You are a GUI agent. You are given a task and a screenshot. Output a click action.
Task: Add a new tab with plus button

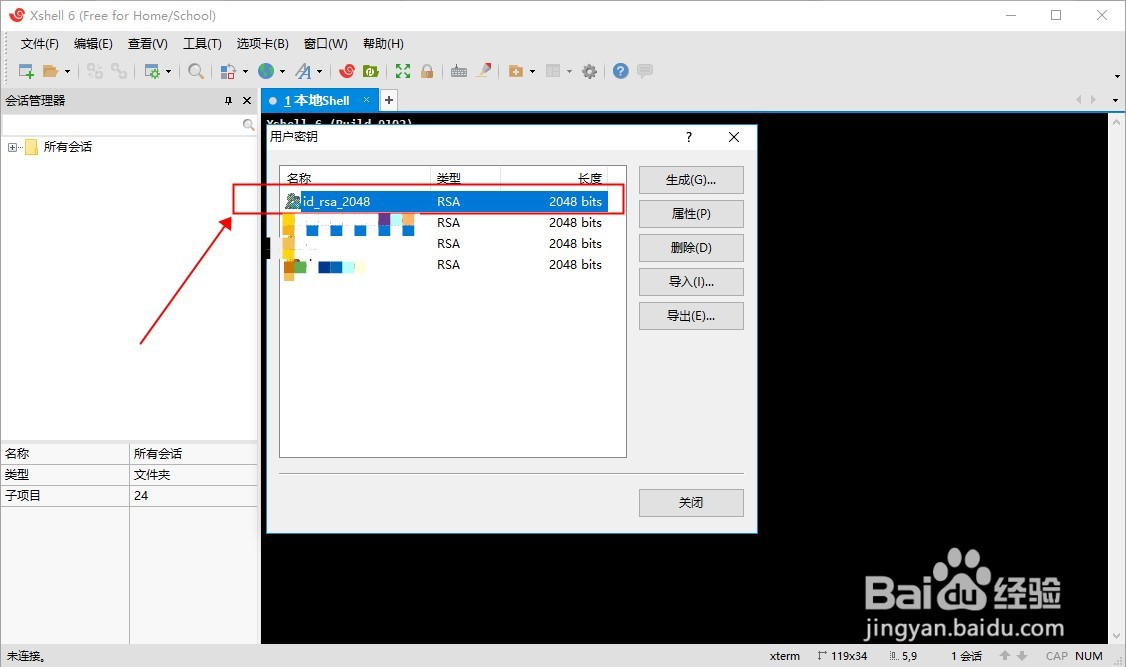coord(388,100)
